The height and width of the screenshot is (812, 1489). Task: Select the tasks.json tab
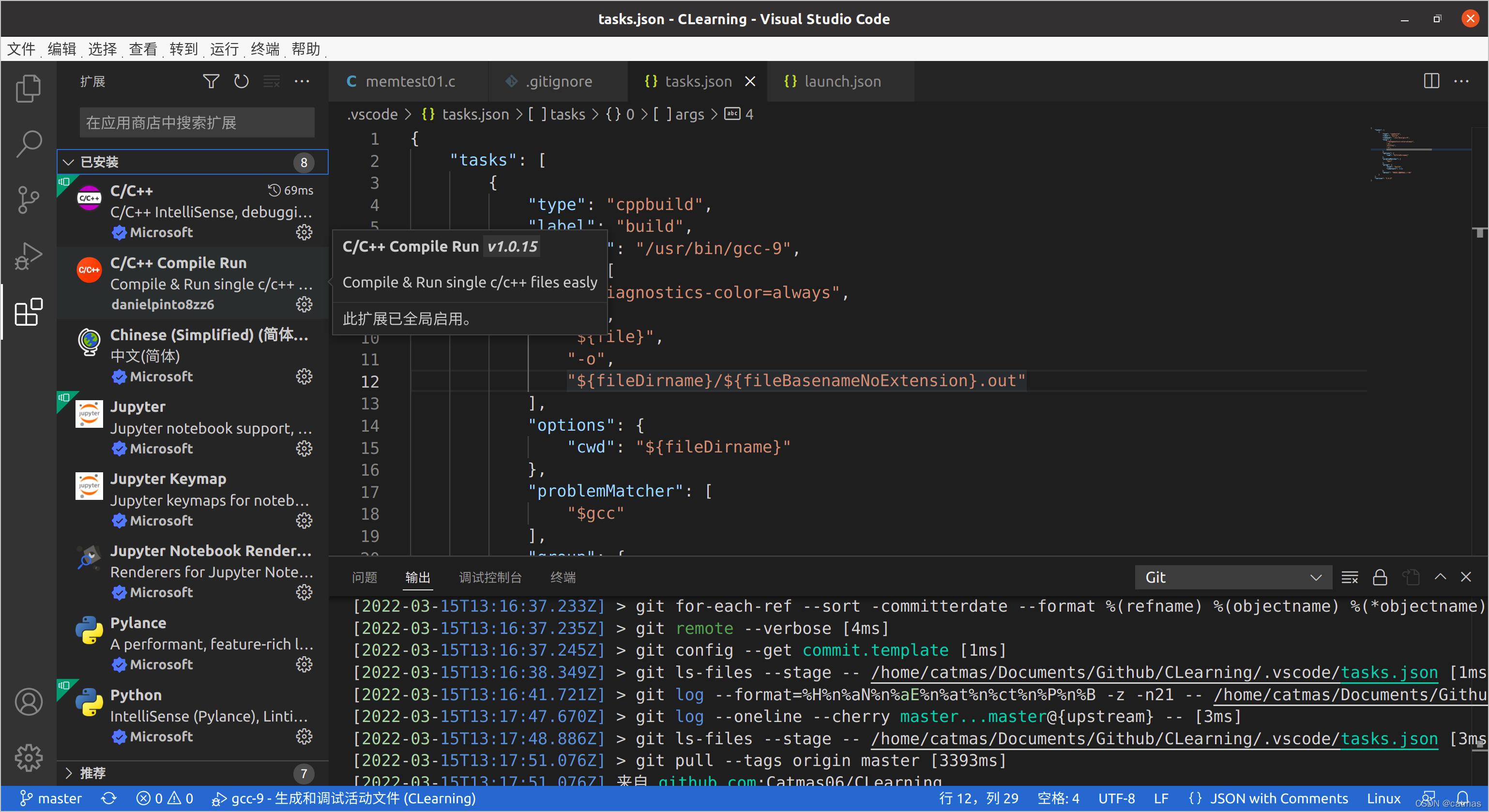coord(694,82)
